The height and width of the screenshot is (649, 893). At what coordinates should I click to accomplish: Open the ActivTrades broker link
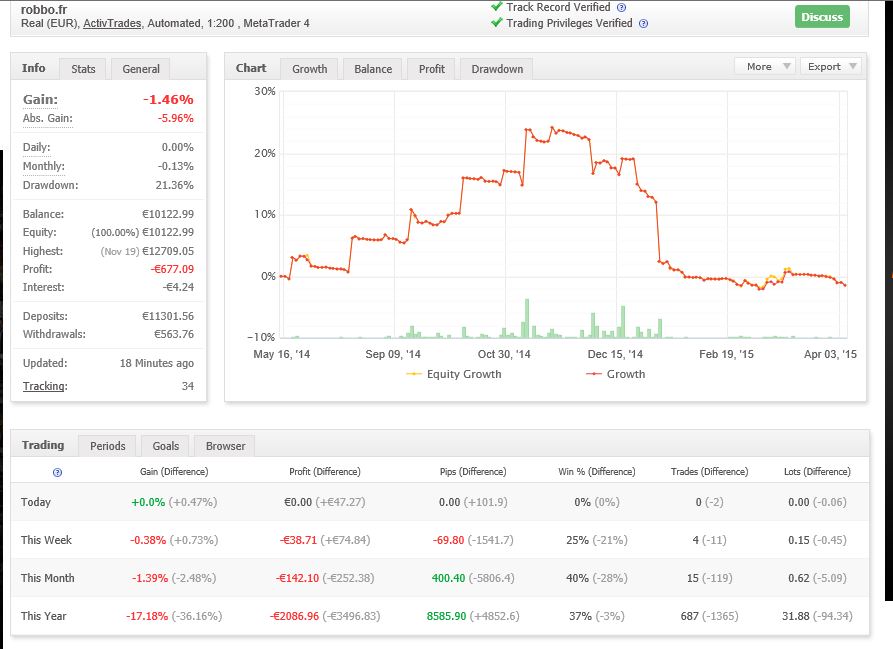coord(112,23)
